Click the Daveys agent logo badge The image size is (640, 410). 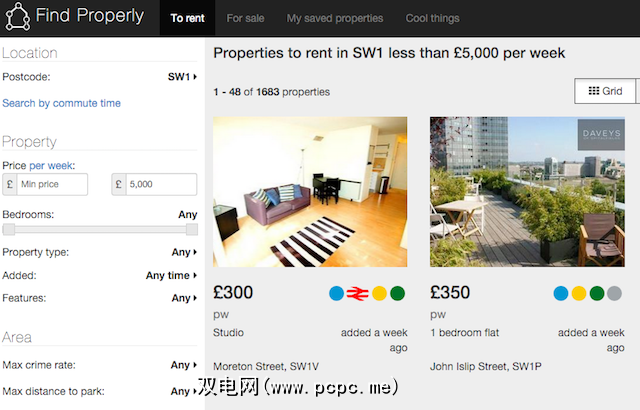pyautogui.click(x=601, y=134)
